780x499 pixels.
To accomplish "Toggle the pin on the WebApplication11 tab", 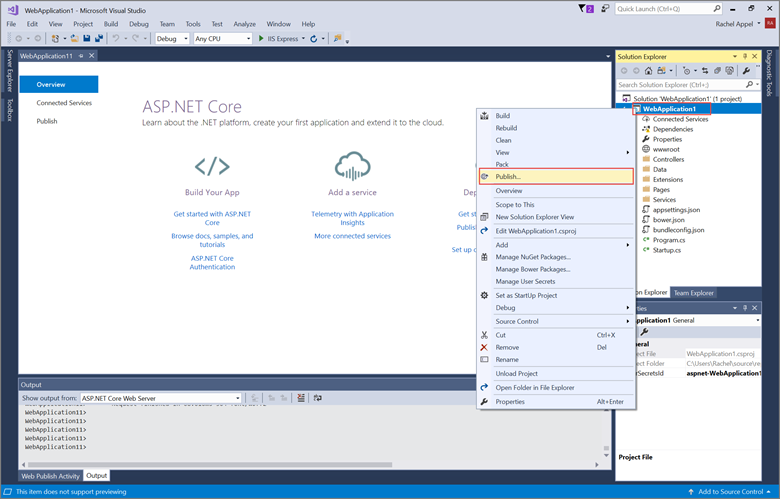I will click(81, 56).
